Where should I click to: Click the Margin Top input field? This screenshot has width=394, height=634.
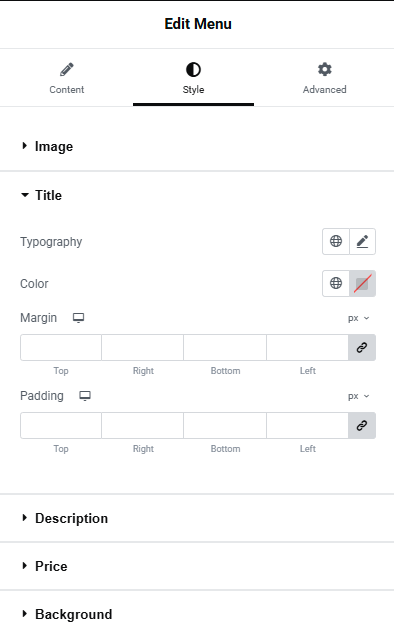click(x=61, y=347)
